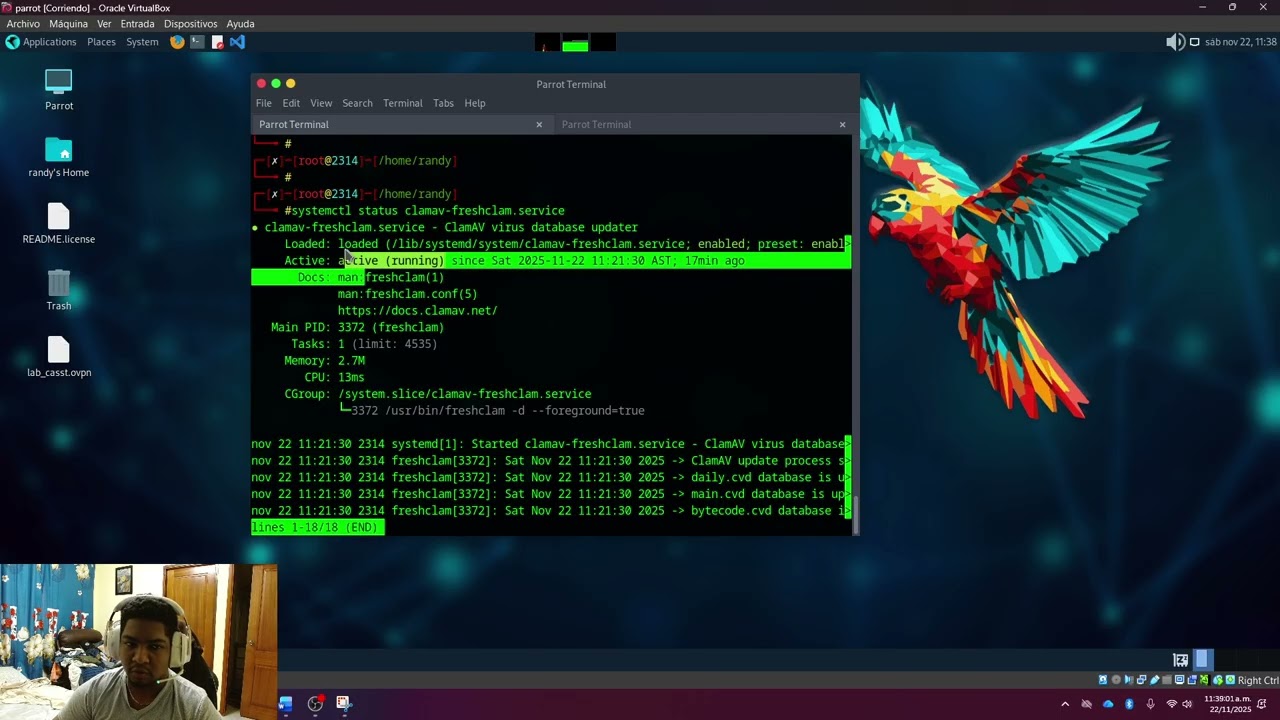Click VirtualBox USB status icon
Viewport: 1280px width, 720px height.
1154,680
